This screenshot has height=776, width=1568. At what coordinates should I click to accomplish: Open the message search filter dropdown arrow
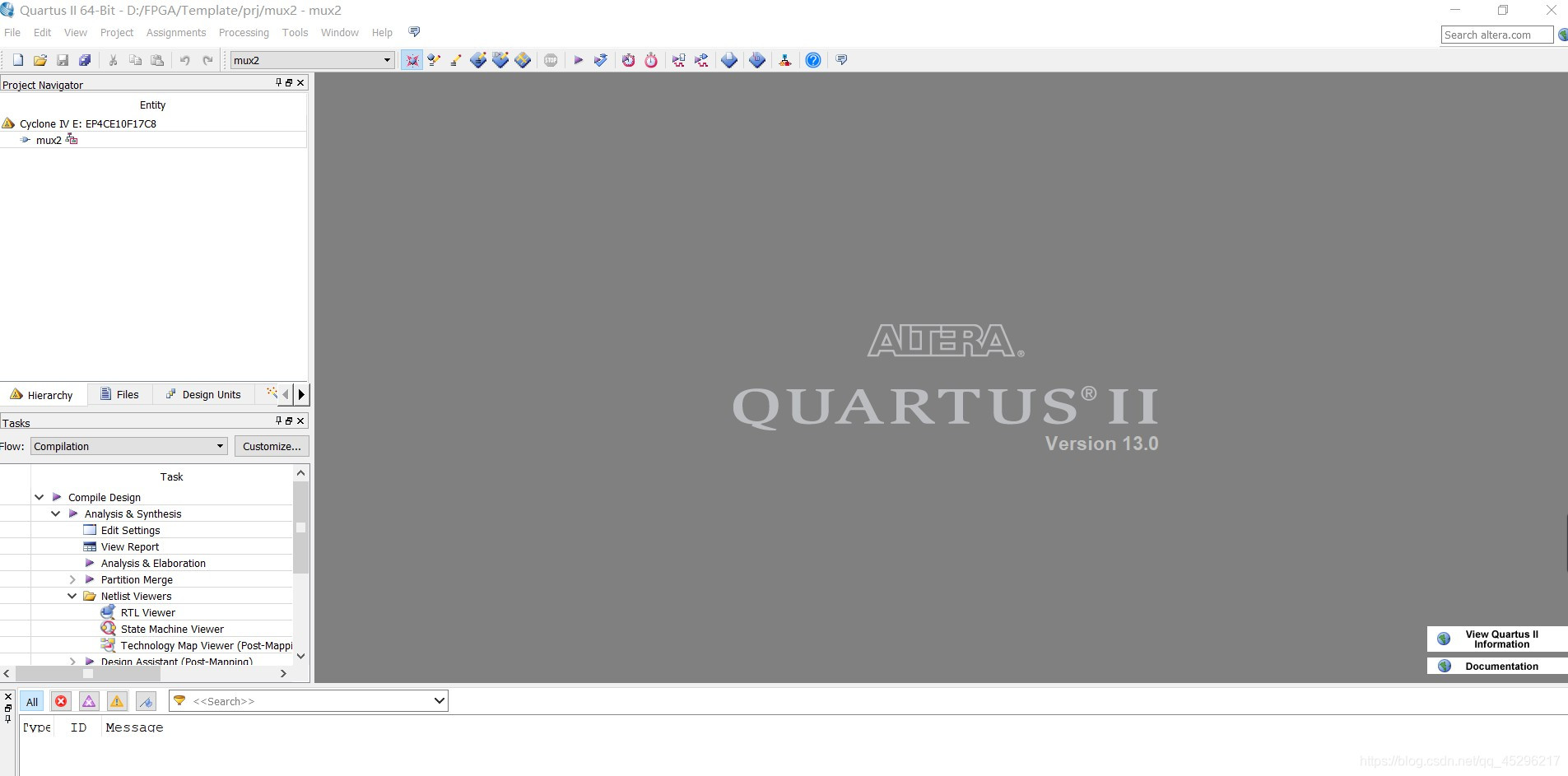[440, 701]
